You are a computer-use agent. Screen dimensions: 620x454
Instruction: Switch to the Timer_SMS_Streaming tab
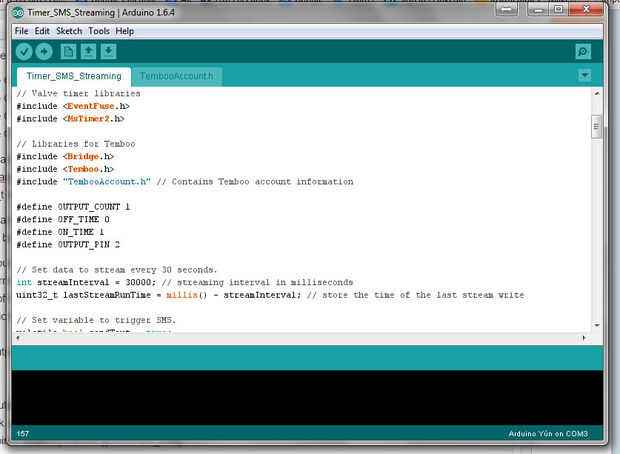coord(74,76)
